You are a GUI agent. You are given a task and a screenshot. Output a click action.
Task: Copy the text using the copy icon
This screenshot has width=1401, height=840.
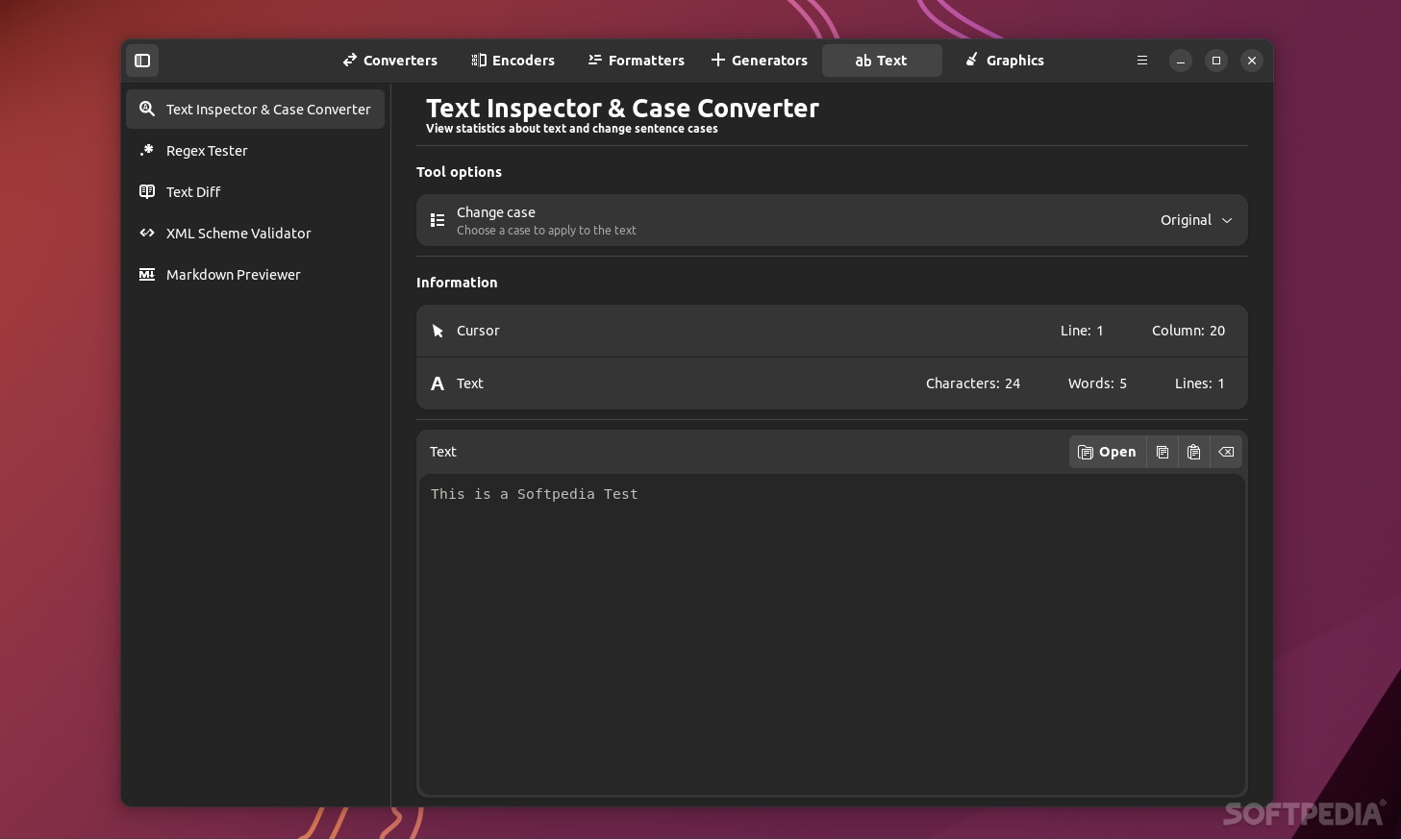[x=1163, y=452]
